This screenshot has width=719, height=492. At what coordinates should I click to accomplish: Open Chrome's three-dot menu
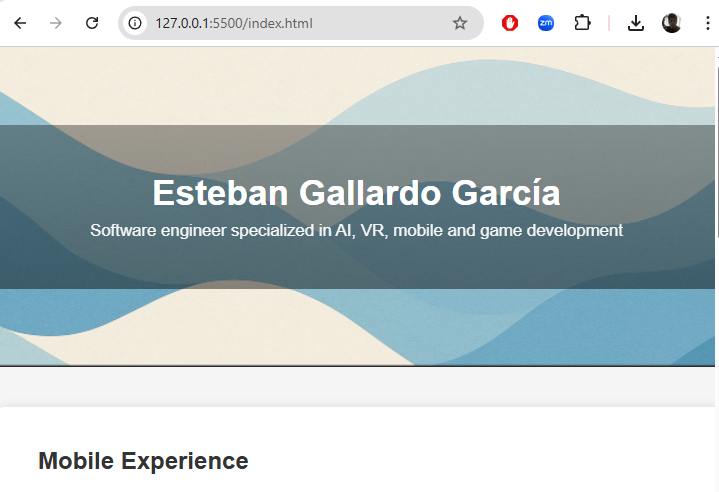[x=707, y=23]
